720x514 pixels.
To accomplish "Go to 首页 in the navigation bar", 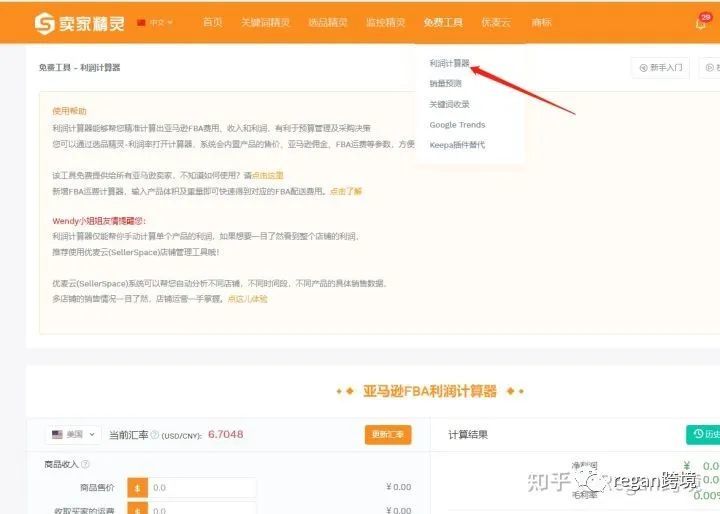I will coord(213,23).
